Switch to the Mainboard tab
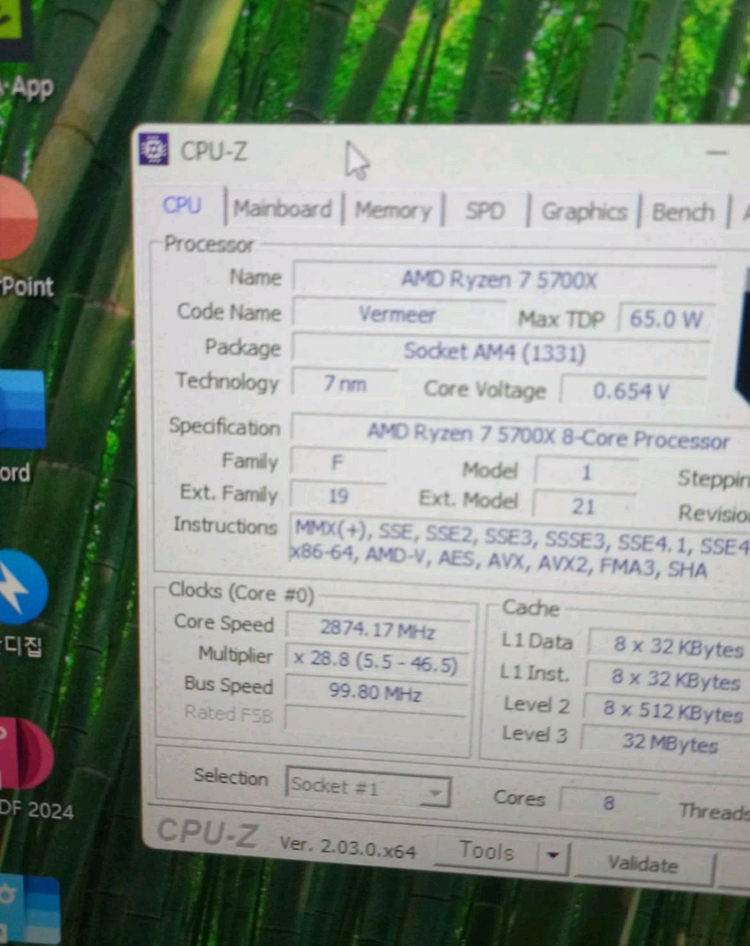This screenshot has width=750, height=946. (x=283, y=209)
